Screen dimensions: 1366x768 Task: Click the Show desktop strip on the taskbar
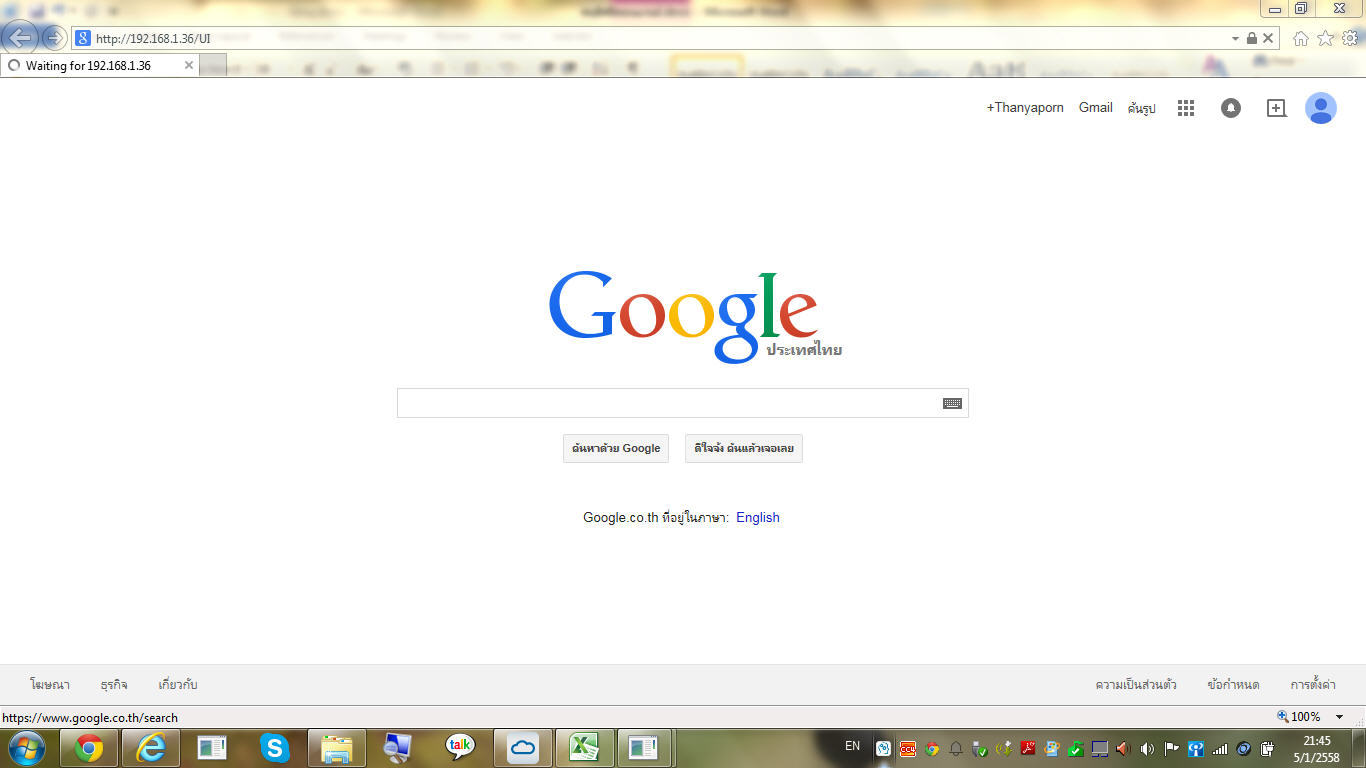(1358, 748)
